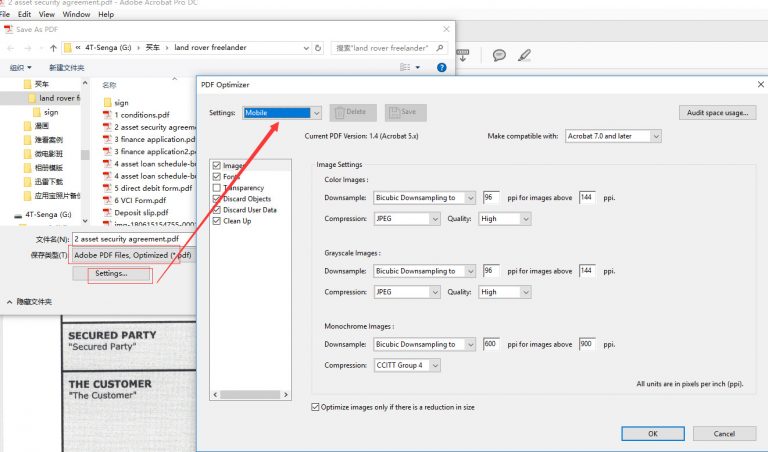This screenshot has height=452, width=768.
Task: Go up one folder level arrow
Action: tap(52, 48)
